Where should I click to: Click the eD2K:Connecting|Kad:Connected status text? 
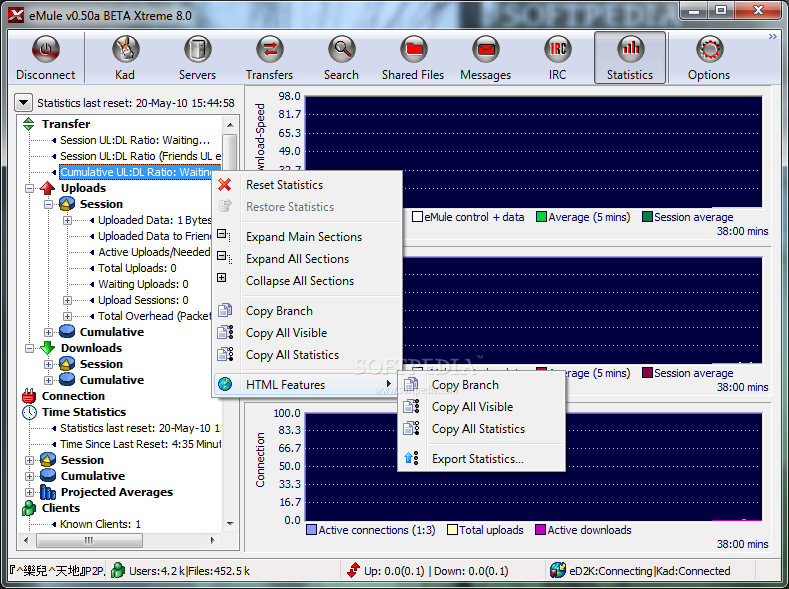(650, 571)
